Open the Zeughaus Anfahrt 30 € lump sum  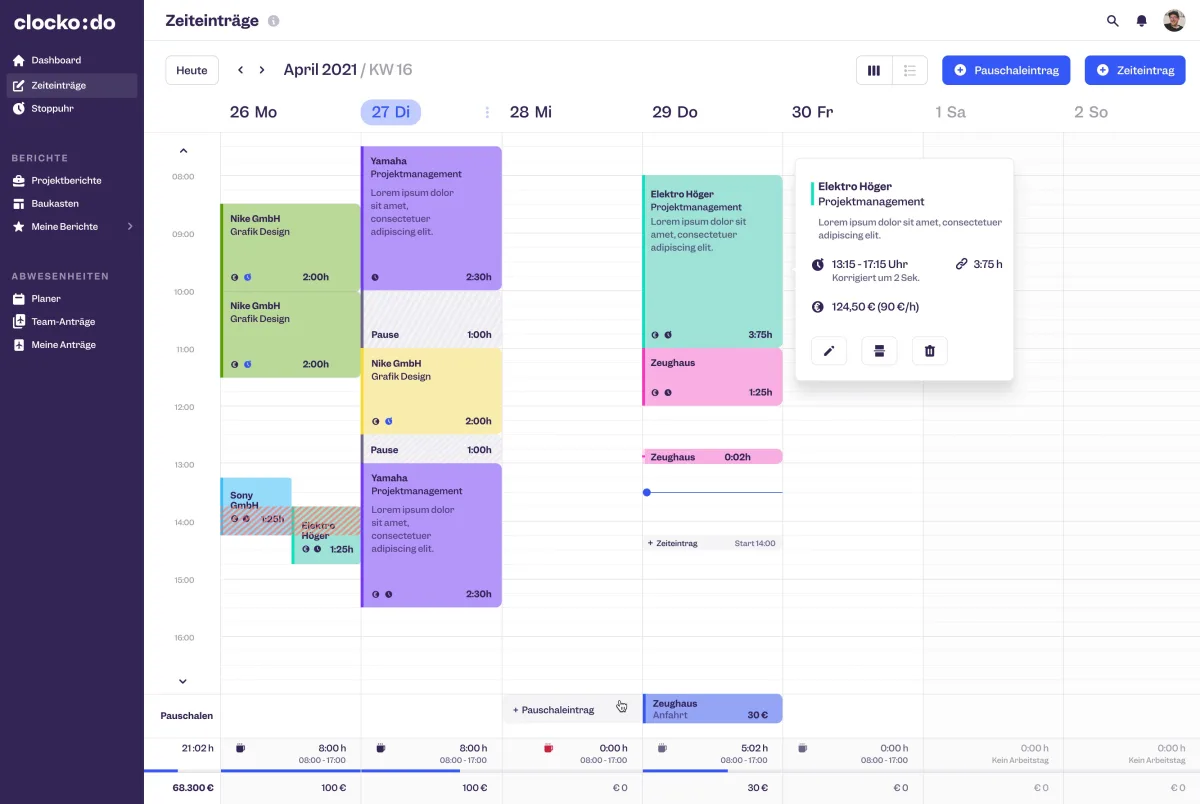[x=712, y=709]
